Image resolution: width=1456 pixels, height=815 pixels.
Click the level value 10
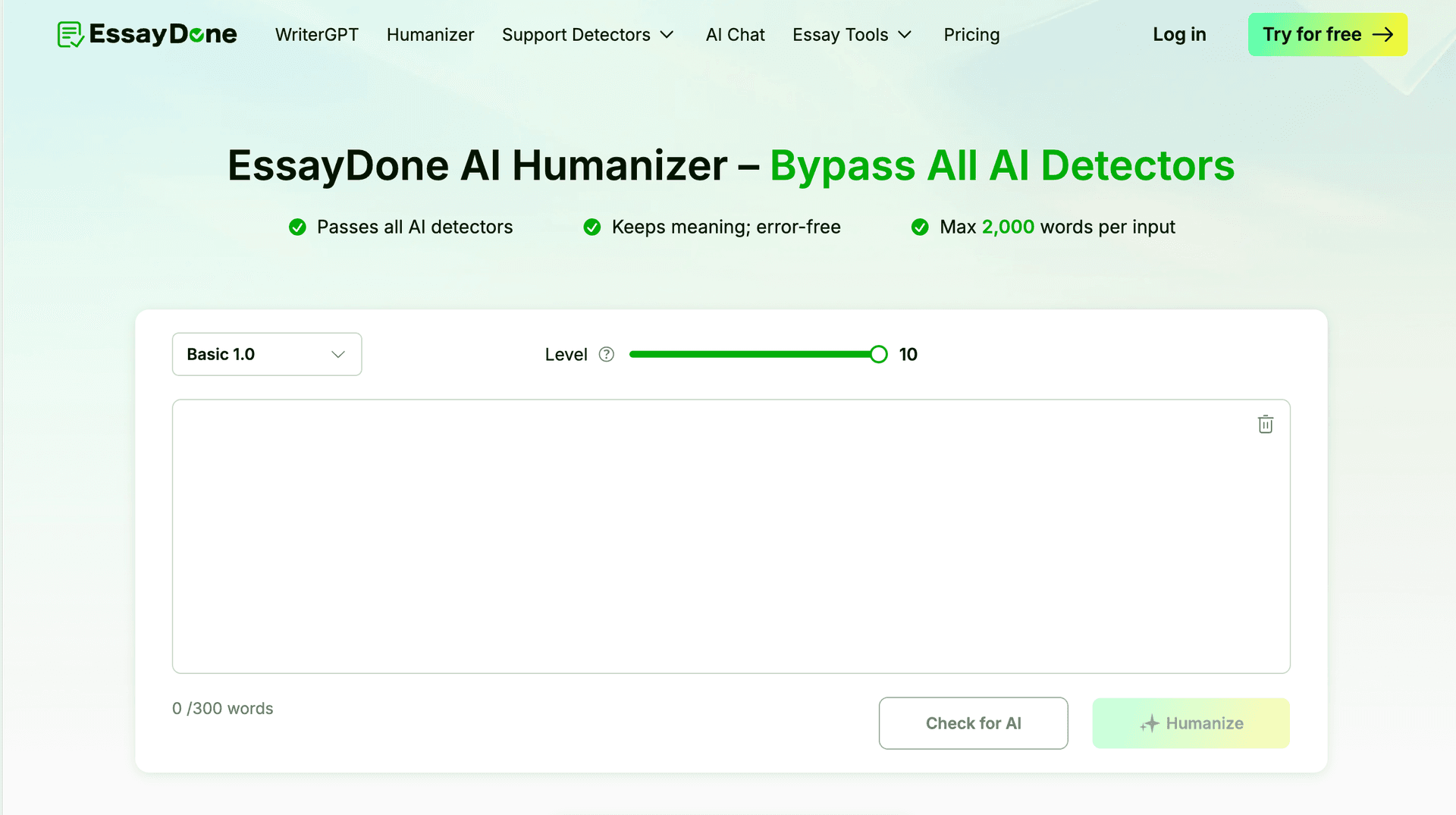[x=908, y=354]
